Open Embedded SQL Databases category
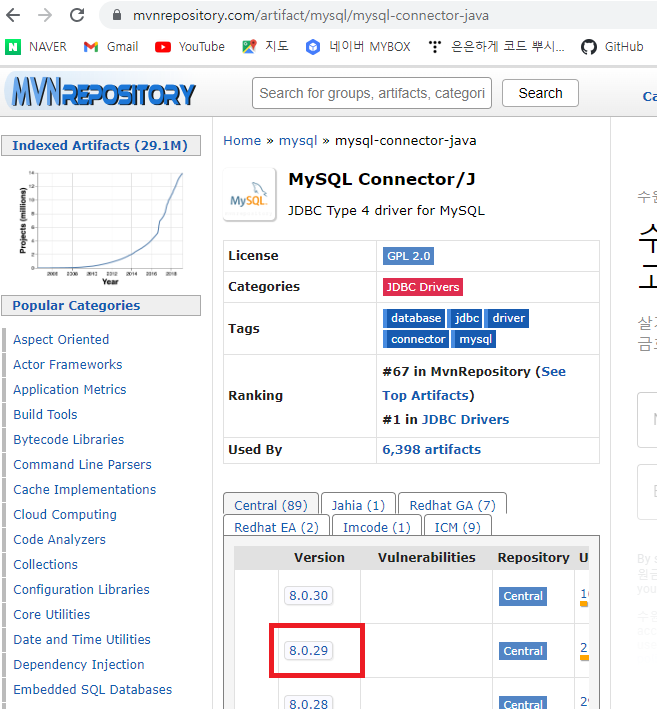This screenshot has height=709, width=657. pos(93,690)
